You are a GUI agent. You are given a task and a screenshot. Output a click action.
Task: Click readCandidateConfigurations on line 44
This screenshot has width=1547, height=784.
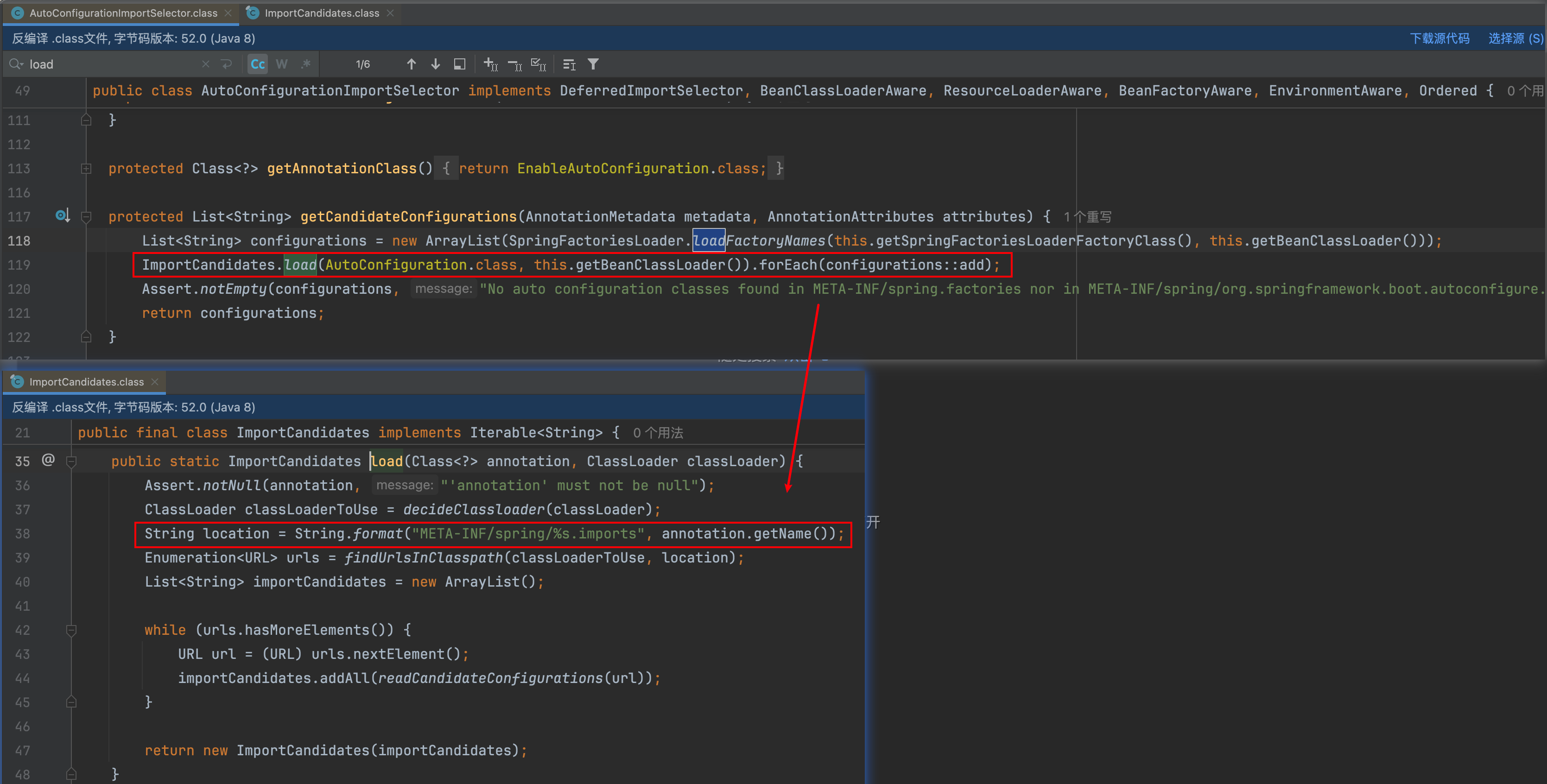coord(490,678)
